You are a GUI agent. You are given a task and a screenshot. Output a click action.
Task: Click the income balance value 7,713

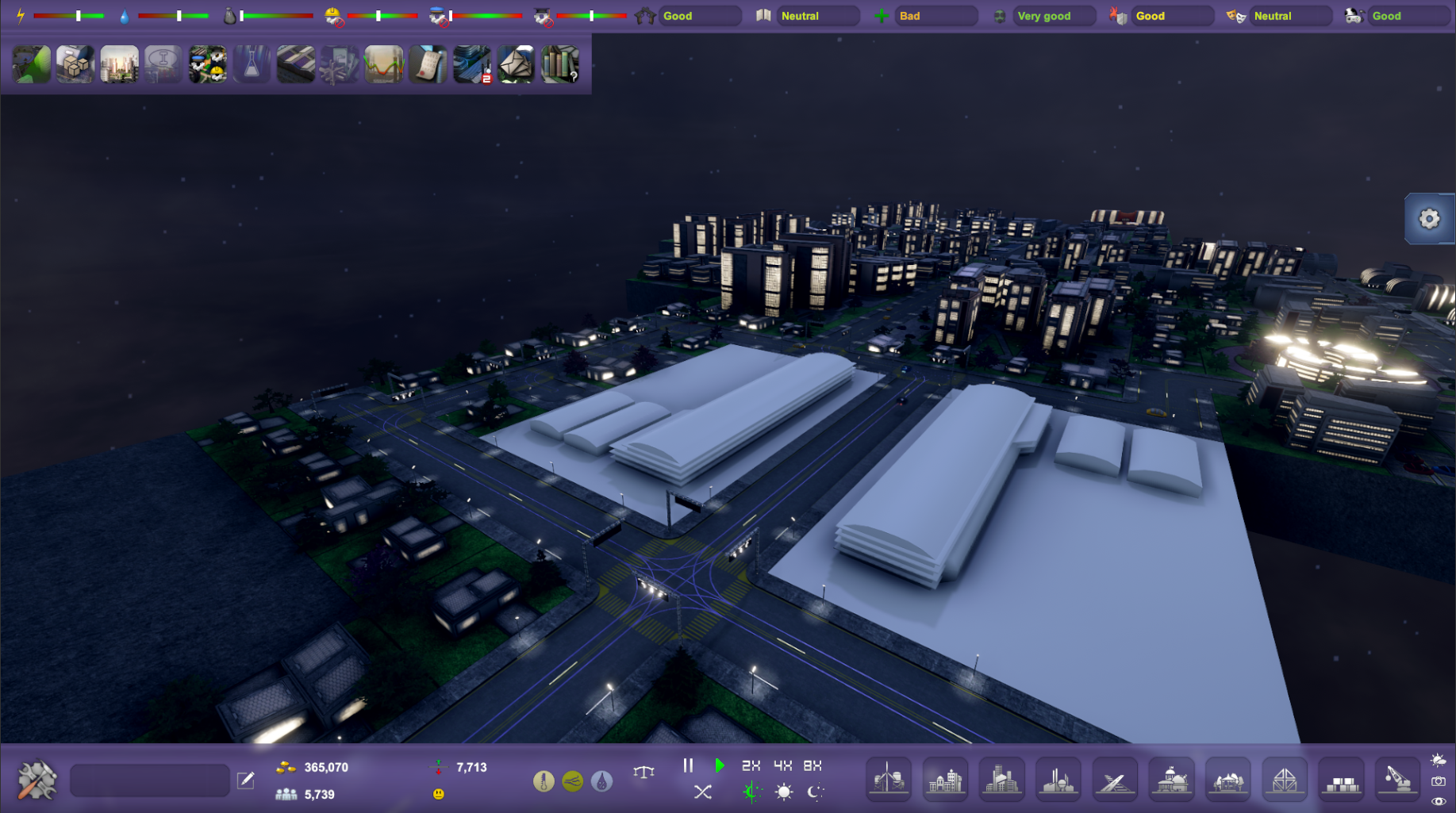(x=471, y=767)
